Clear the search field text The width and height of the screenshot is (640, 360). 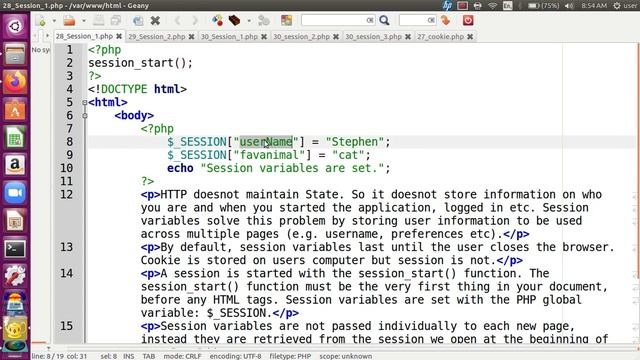(x=370, y=20)
